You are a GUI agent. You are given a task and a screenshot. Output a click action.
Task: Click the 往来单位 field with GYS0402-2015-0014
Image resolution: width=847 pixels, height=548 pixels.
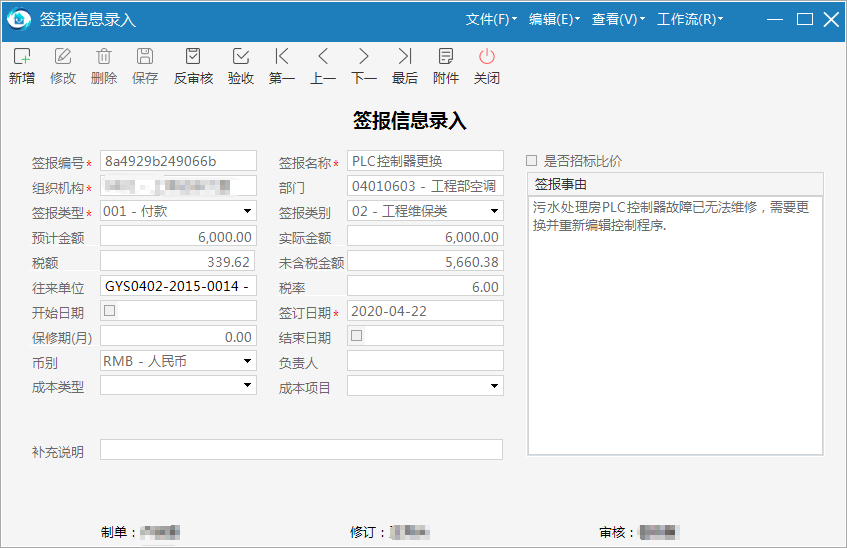178,286
